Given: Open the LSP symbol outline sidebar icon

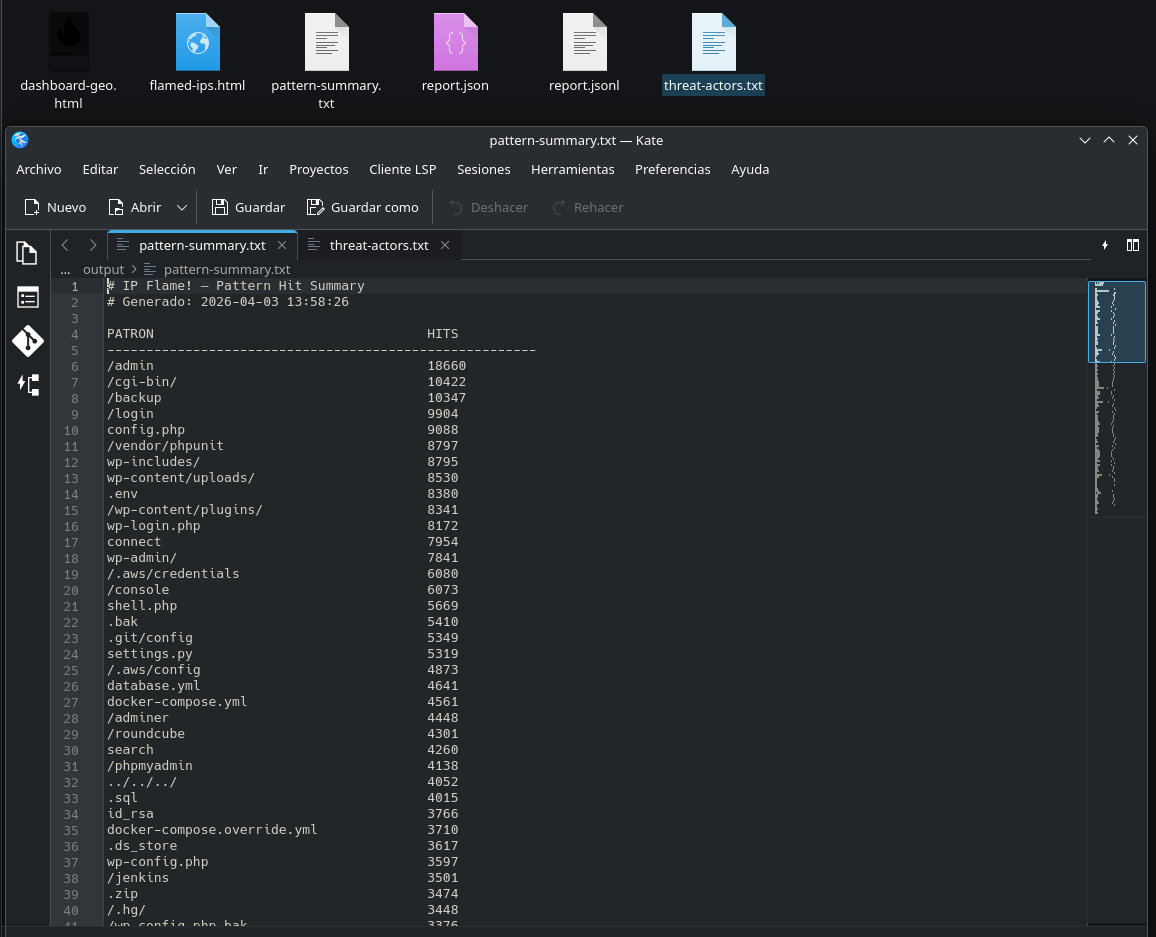Looking at the screenshot, I should click(x=27, y=385).
